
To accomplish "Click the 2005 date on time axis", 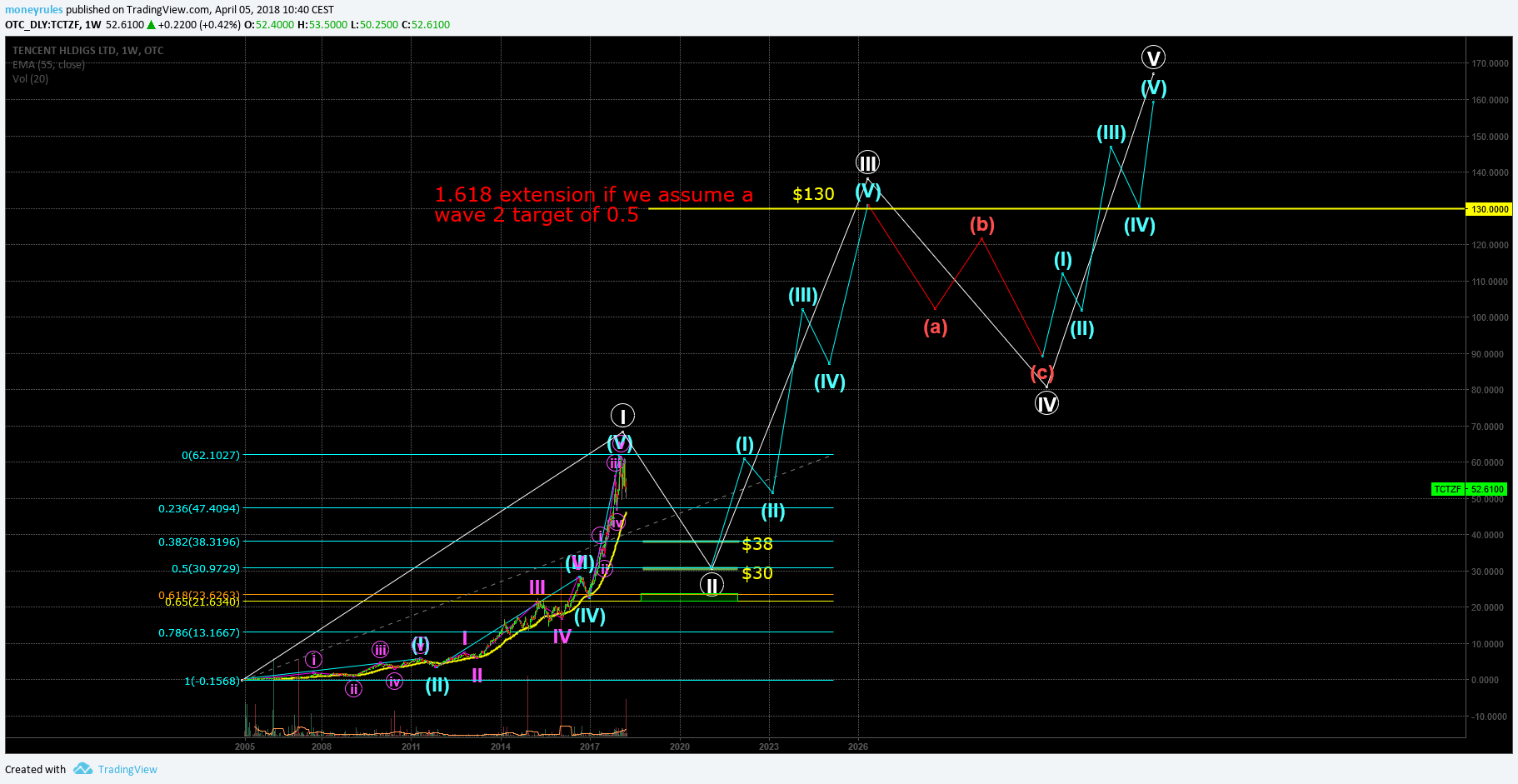I will [245, 747].
